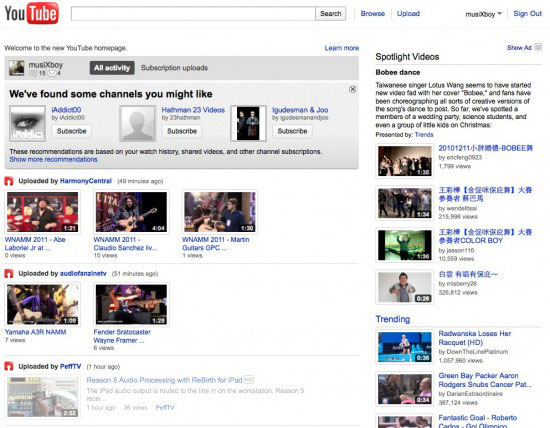The width and height of the screenshot is (550, 428).
Task: Open the inbox envelope icon showing 4
Action: tap(52, 73)
